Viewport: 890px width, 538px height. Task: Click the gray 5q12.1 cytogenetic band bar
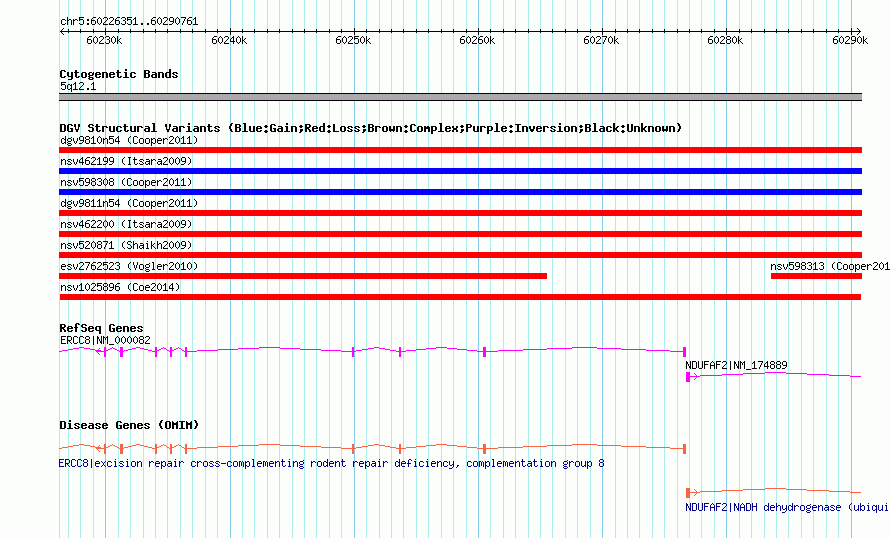pos(460,97)
